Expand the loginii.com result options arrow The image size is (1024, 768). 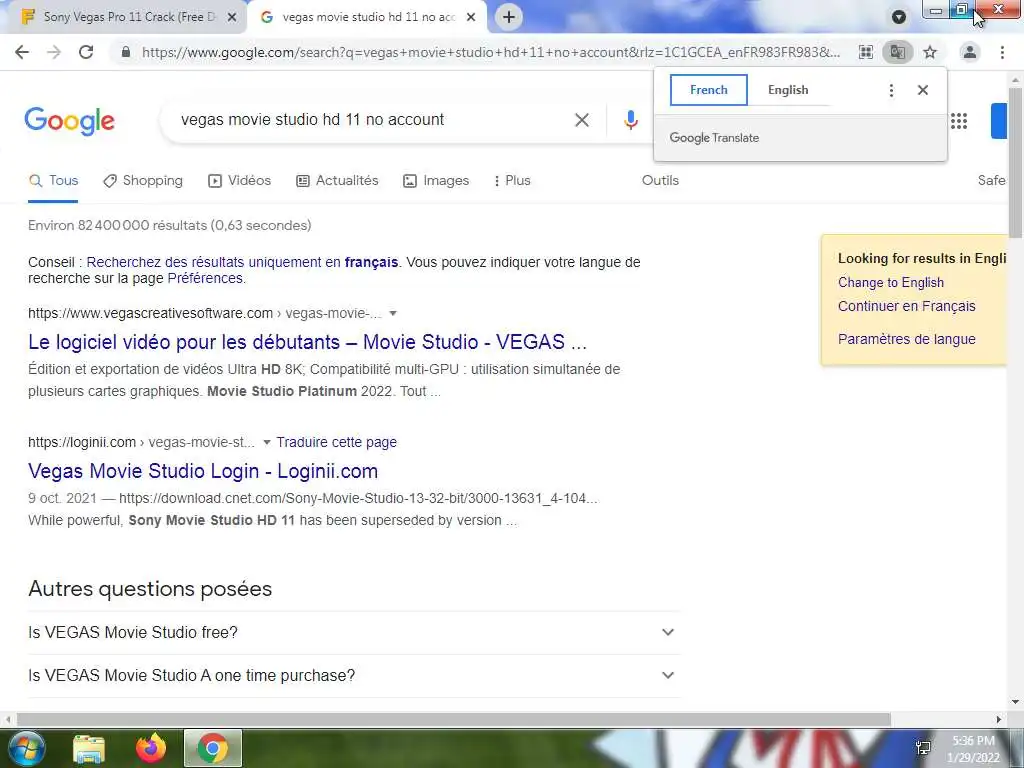(x=266, y=443)
